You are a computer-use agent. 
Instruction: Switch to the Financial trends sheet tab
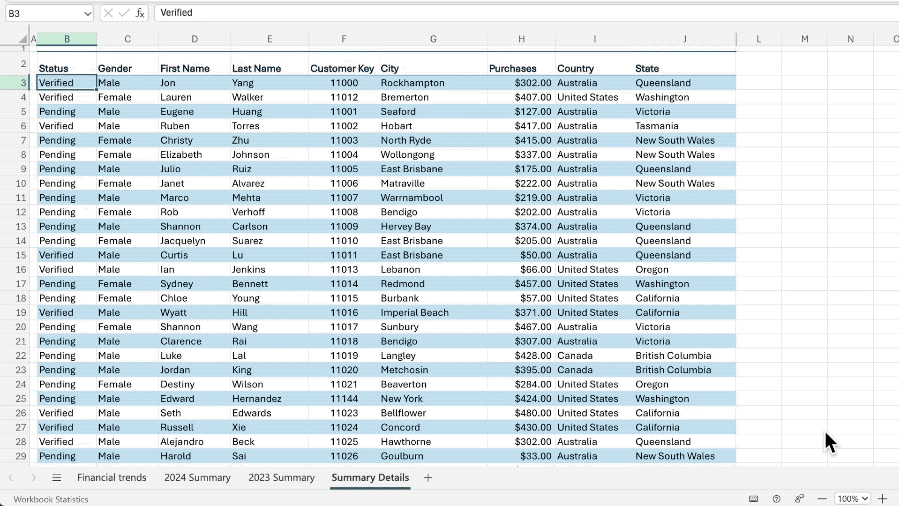112,477
